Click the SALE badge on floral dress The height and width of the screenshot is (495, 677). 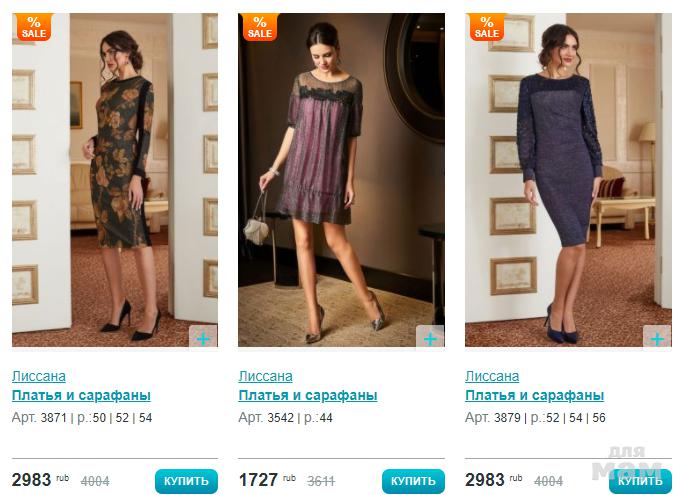coord(34,27)
